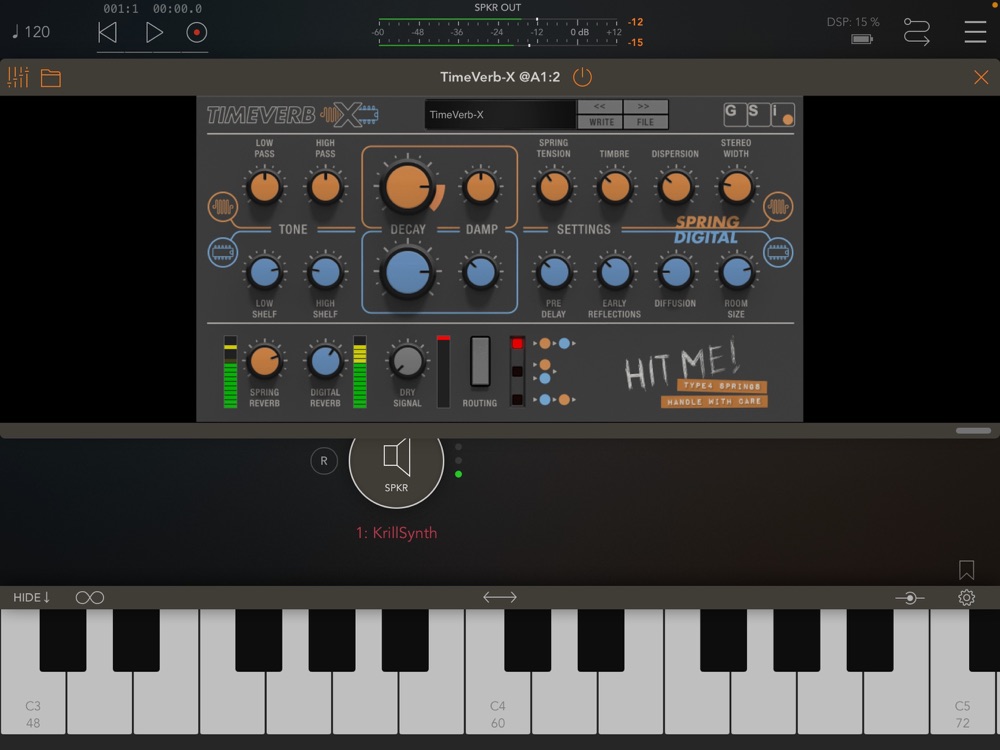
Task: Start playback with the play button
Action: [x=154, y=32]
